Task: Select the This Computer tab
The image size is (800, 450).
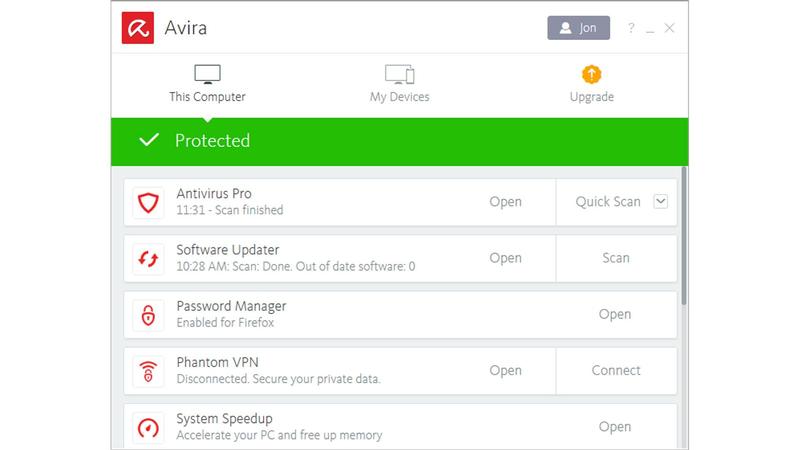Action: [207, 84]
